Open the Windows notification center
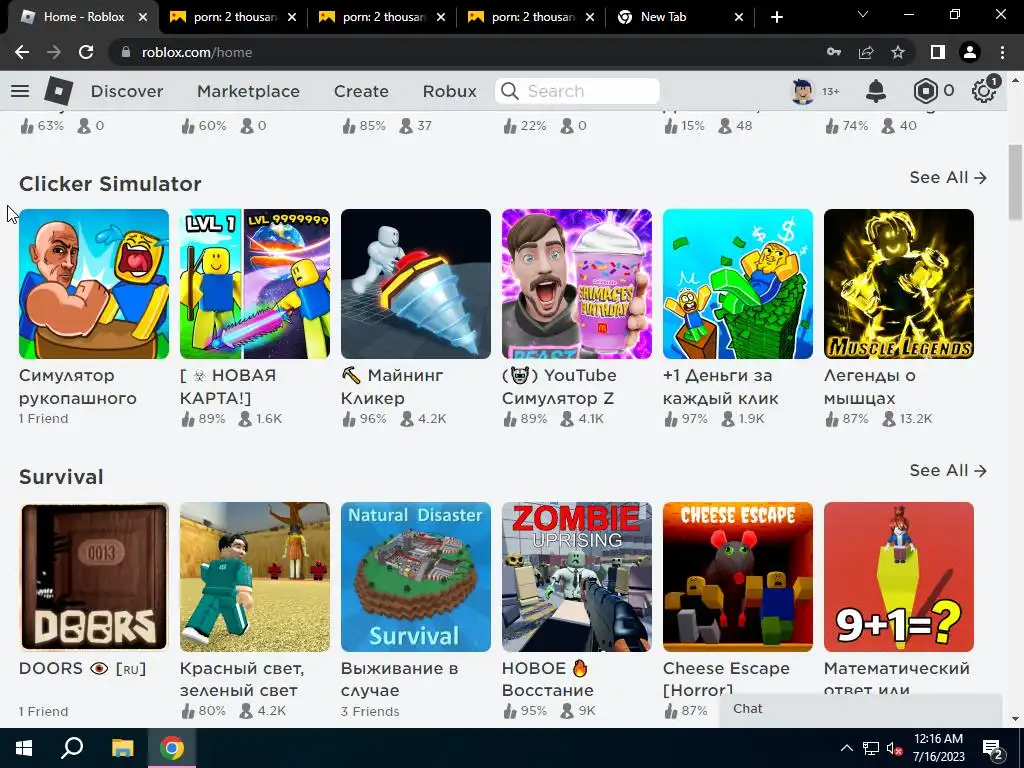Screen dimensions: 1024x768 click(993, 748)
